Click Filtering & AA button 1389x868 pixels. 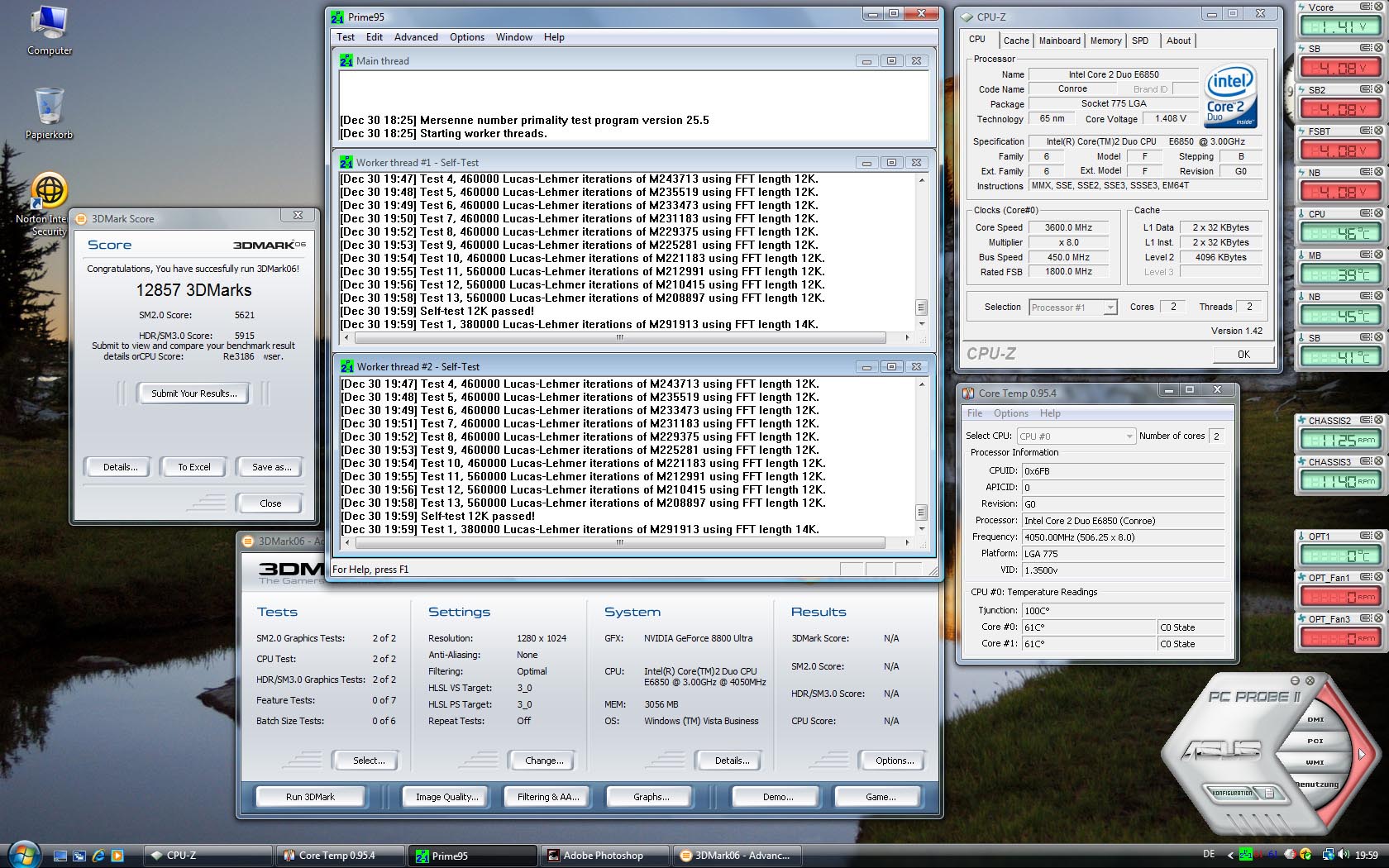(x=548, y=797)
